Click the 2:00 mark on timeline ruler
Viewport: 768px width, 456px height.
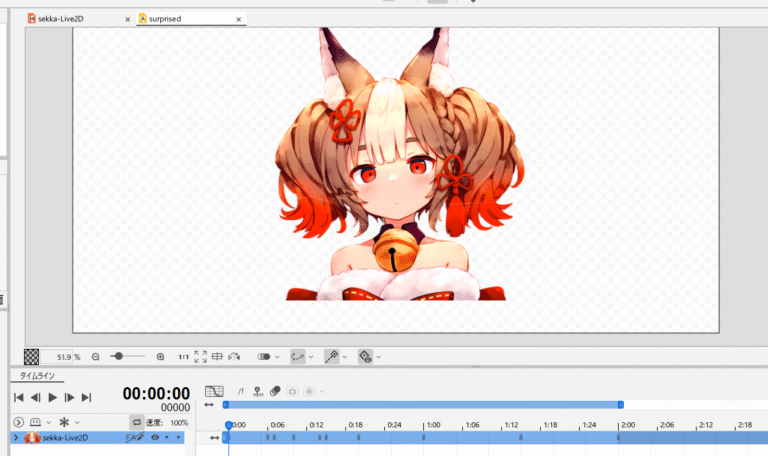[627, 425]
